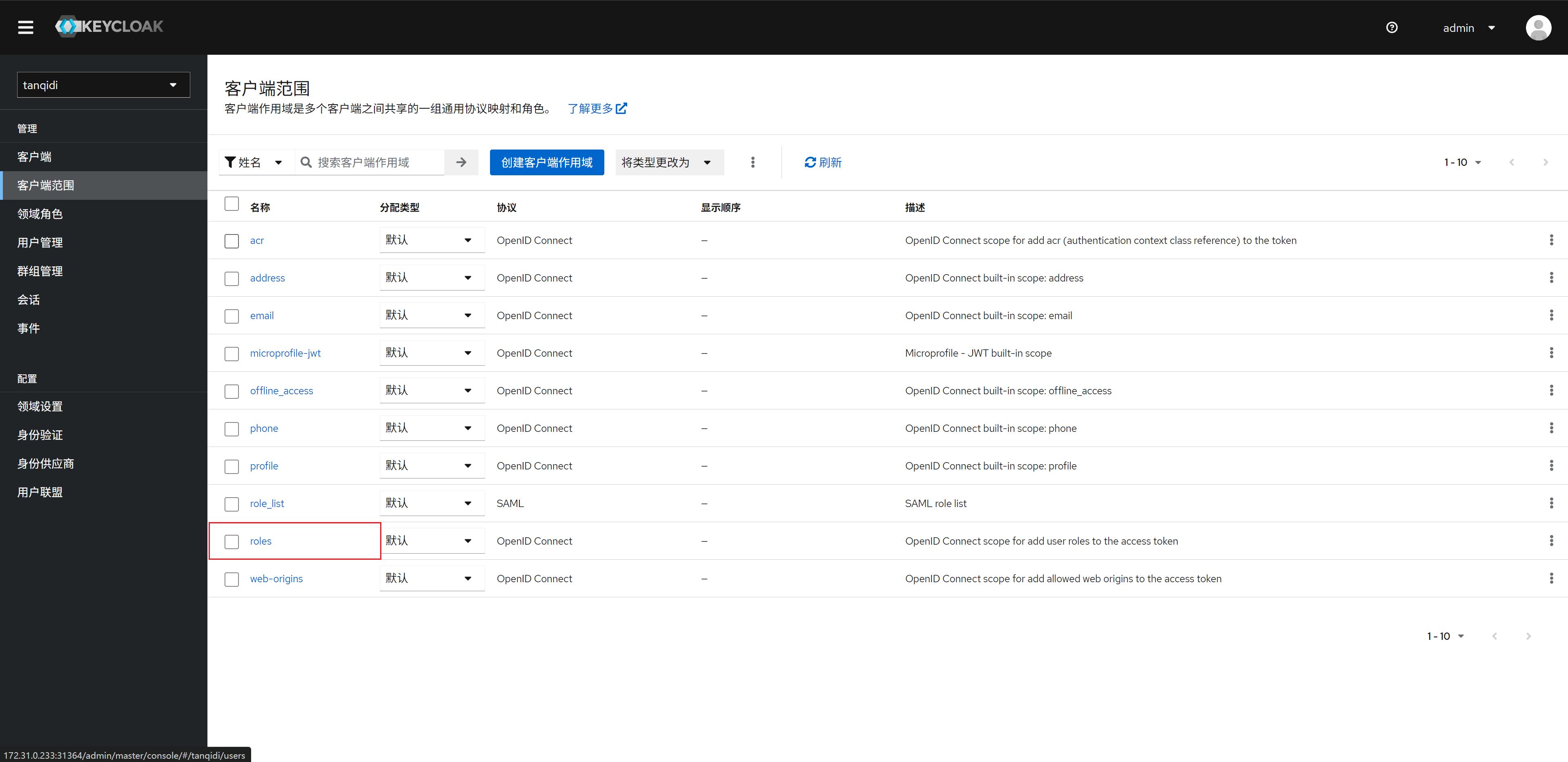Navigate to 事件 in sidebar
Screen dimensions: 1568x762
pyautogui.click(x=103, y=328)
